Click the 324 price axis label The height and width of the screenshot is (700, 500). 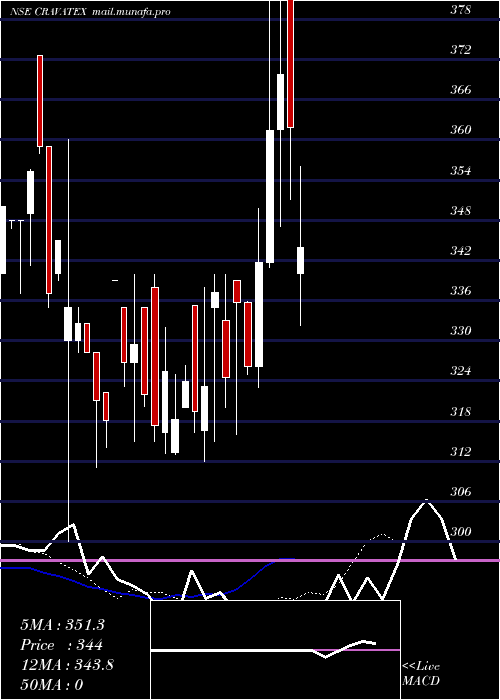pyautogui.click(x=460, y=371)
